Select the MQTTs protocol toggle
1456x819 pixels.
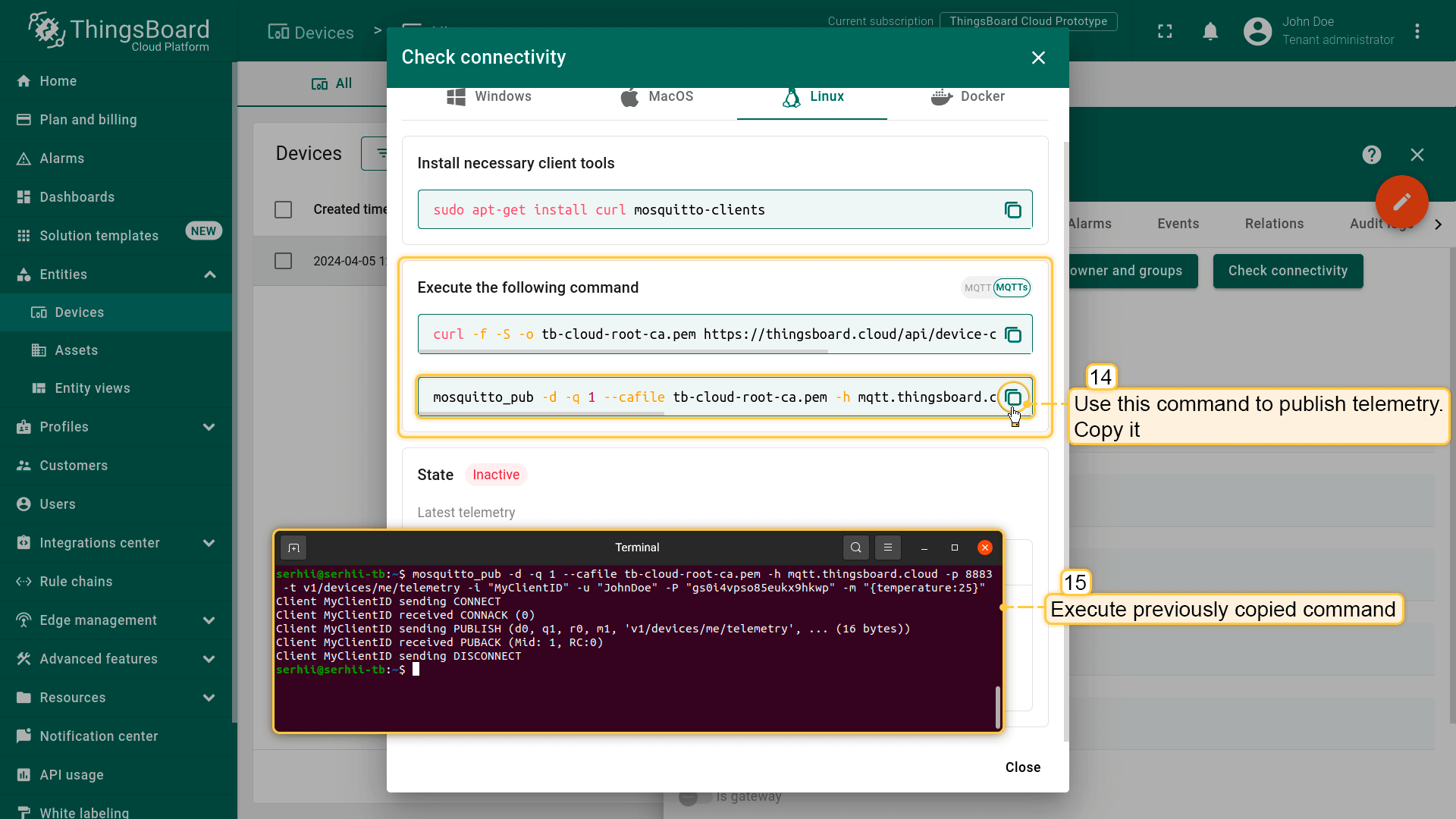point(1012,287)
